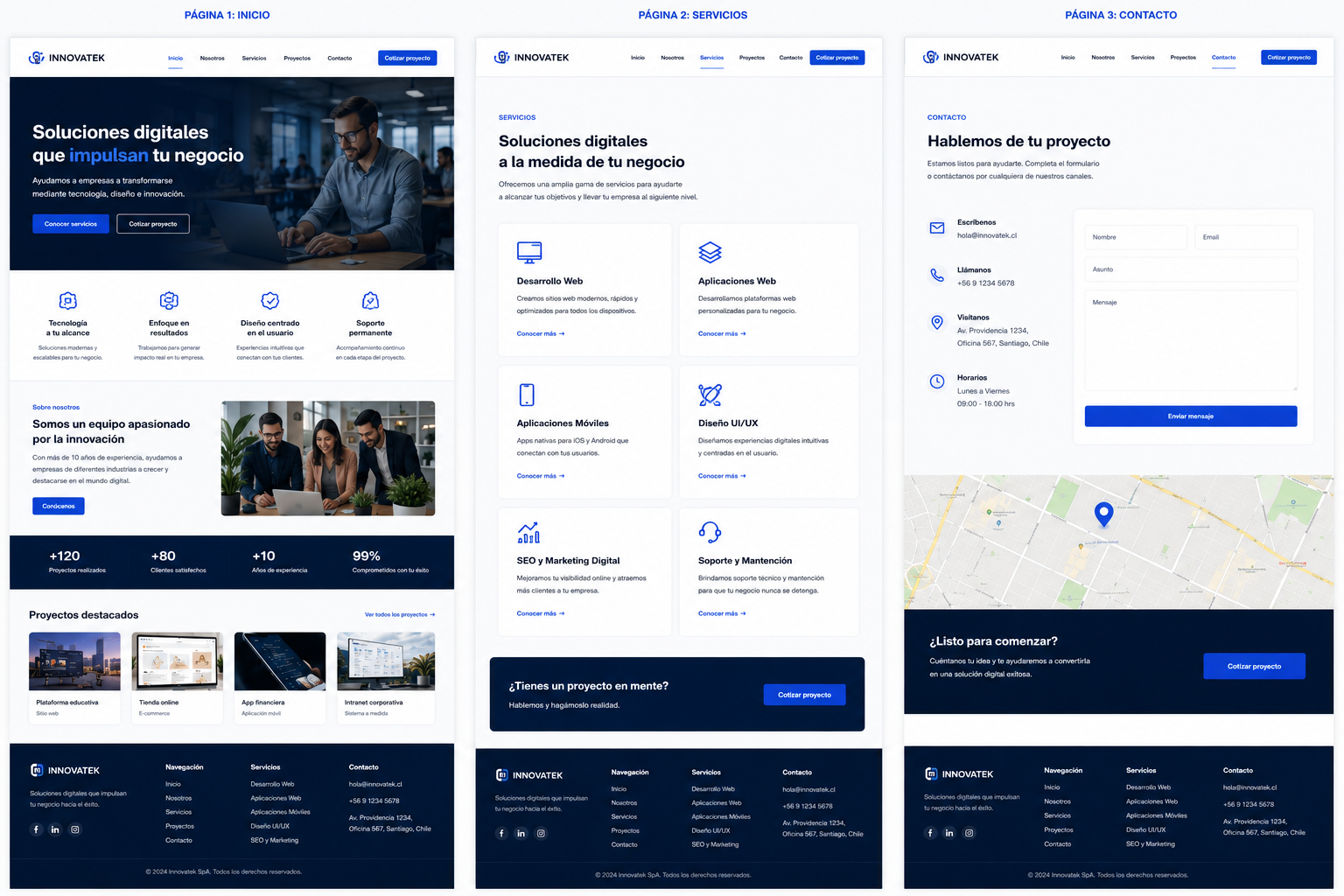Click the Visítanos location pin icon

(x=937, y=322)
